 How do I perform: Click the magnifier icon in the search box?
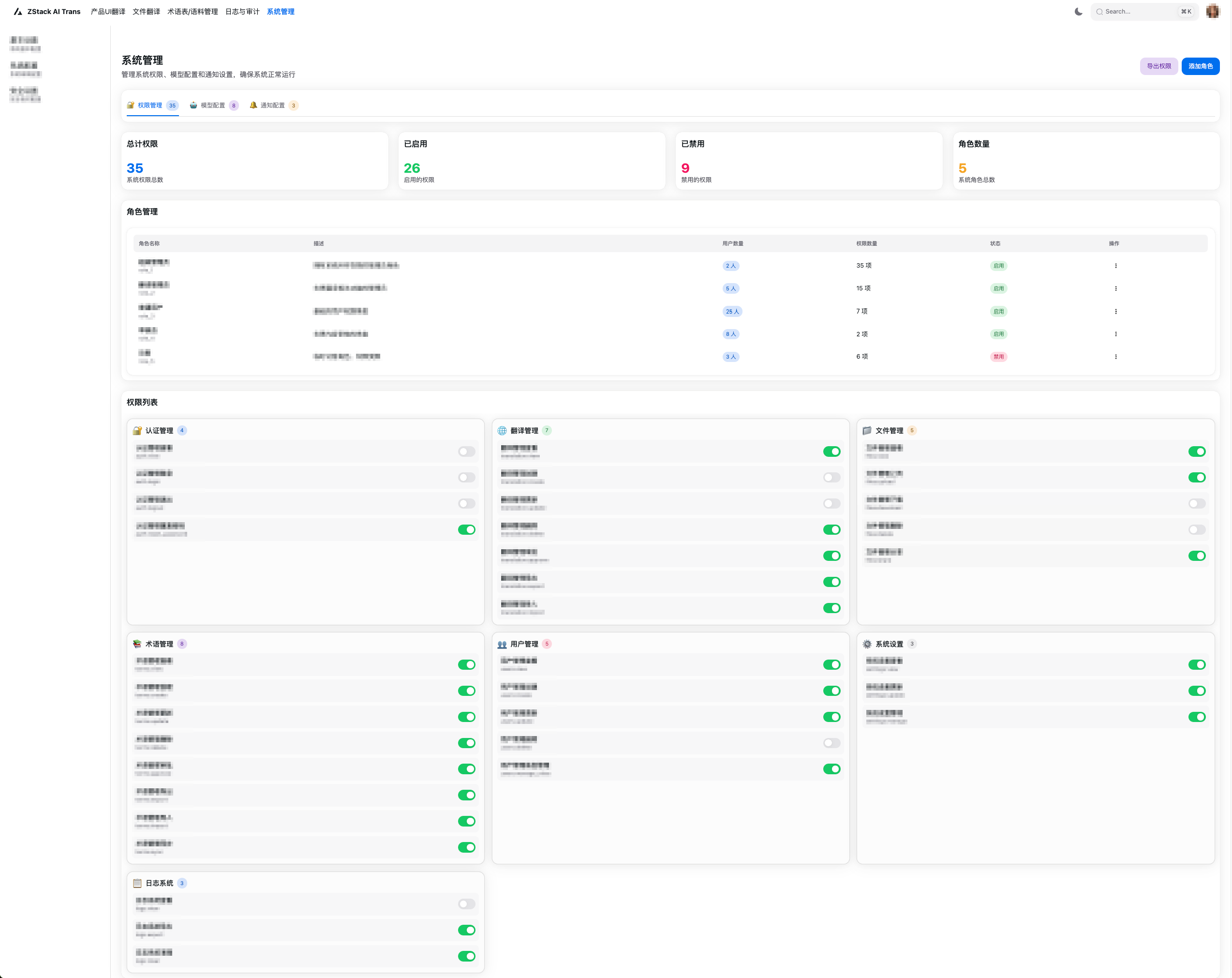[x=1099, y=12]
